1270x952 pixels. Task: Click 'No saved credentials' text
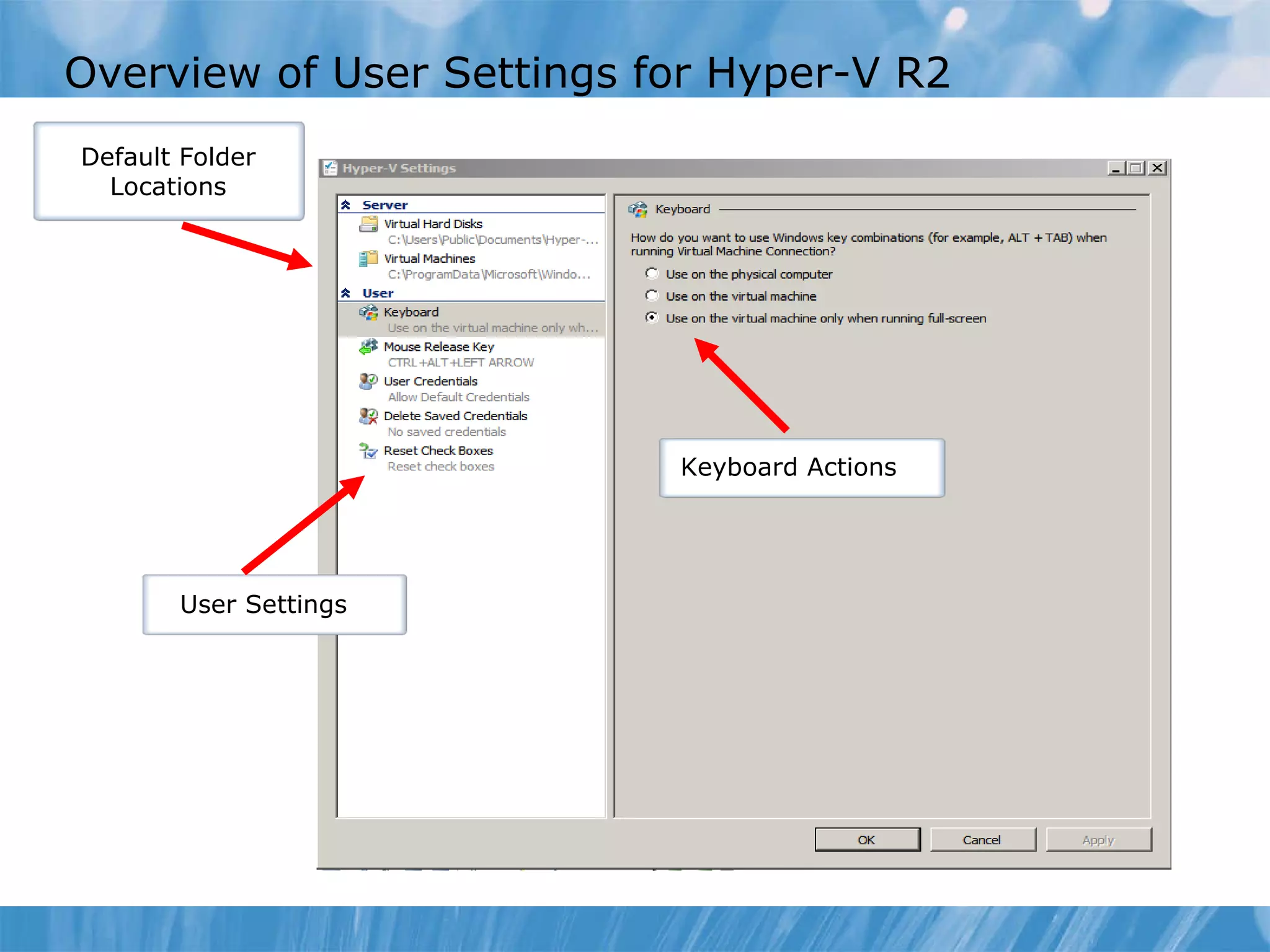coord(446,432)
